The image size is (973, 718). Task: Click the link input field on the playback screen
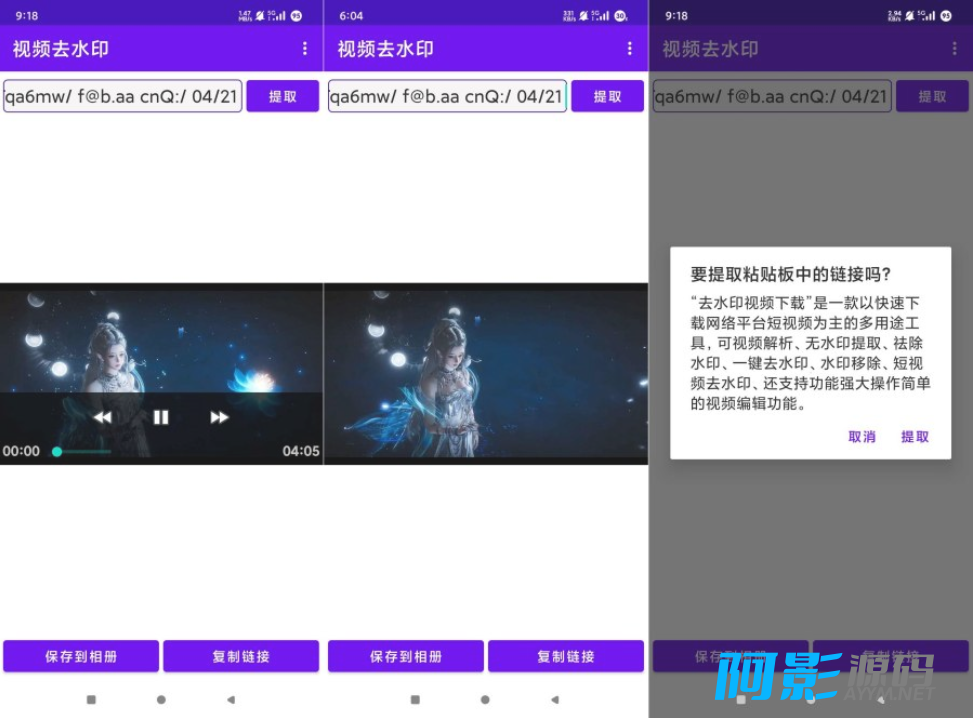pyautogui.click(x=122, y=96)
